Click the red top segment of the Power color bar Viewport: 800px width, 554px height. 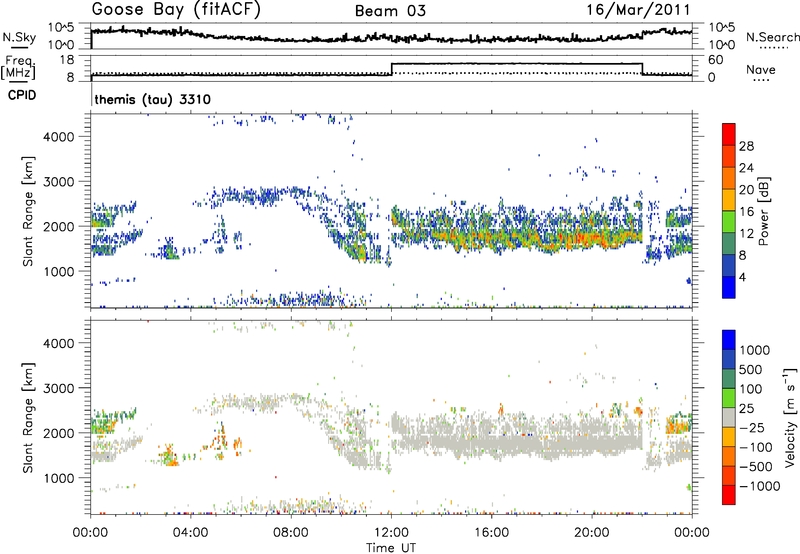point(729,134)
